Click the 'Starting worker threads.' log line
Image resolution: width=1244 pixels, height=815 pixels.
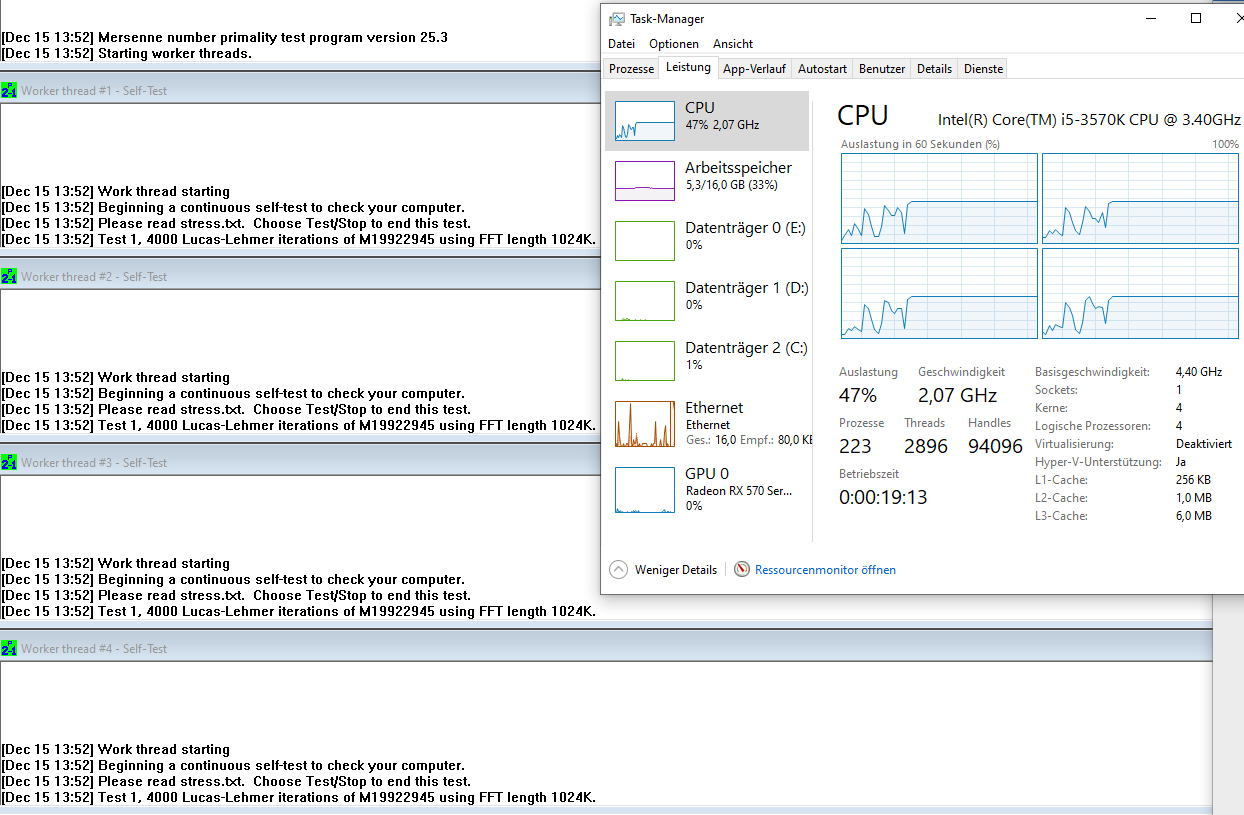click(127, 53)
